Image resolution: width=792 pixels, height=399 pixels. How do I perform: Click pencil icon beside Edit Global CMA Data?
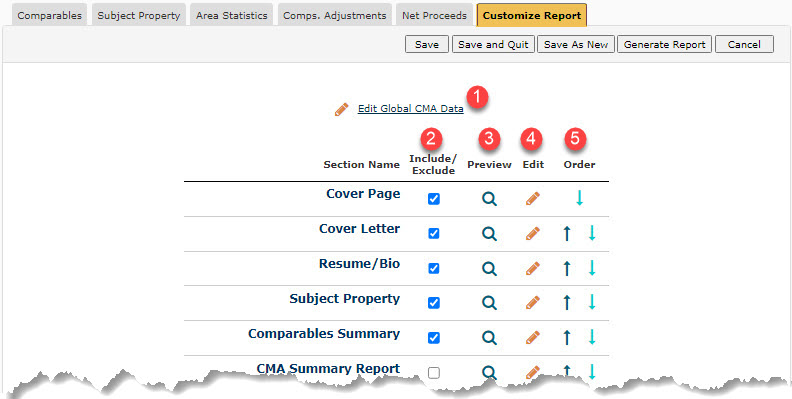pos(341,109)
